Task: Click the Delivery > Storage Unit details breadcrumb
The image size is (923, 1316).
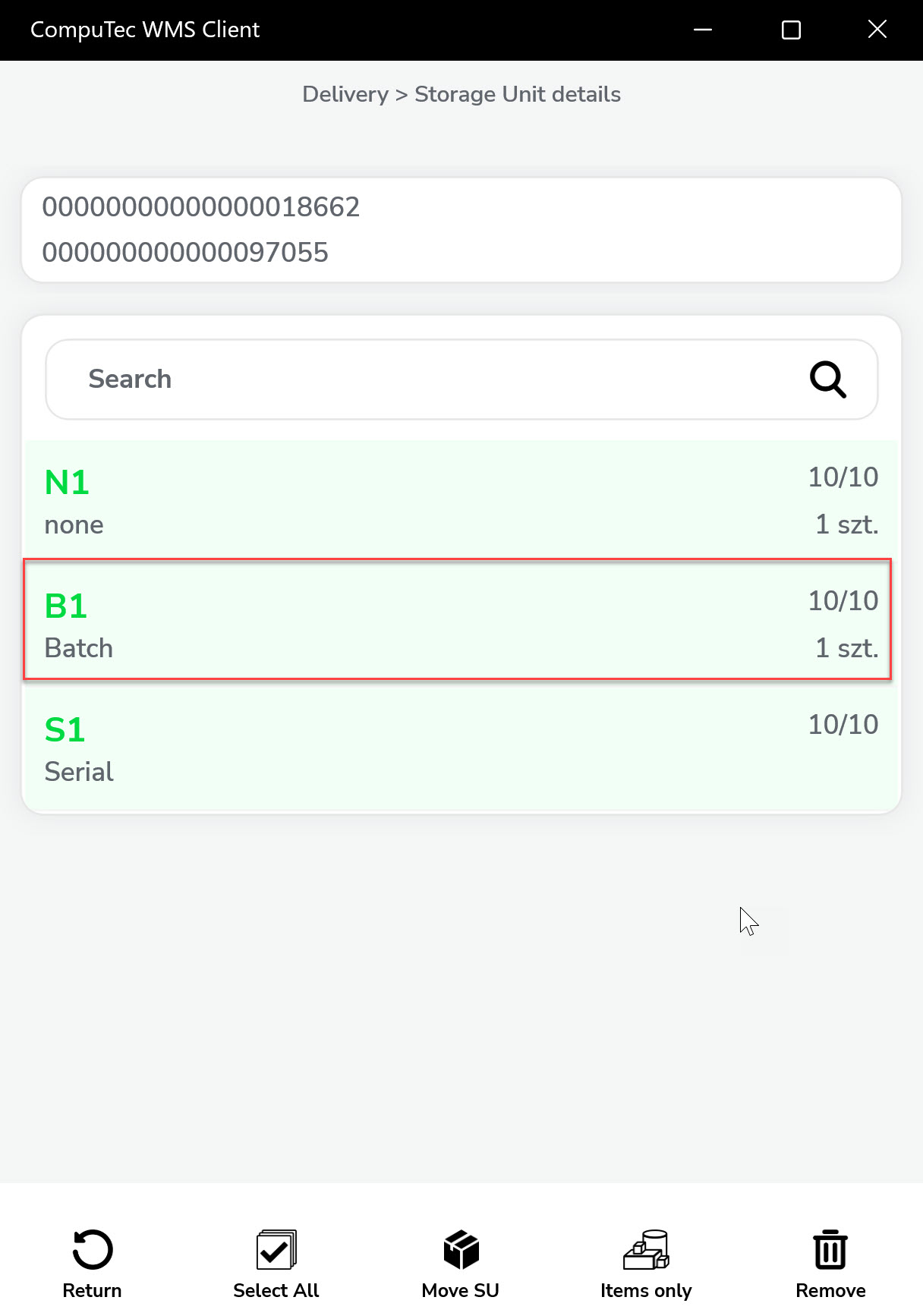Action: click(461, 94)
